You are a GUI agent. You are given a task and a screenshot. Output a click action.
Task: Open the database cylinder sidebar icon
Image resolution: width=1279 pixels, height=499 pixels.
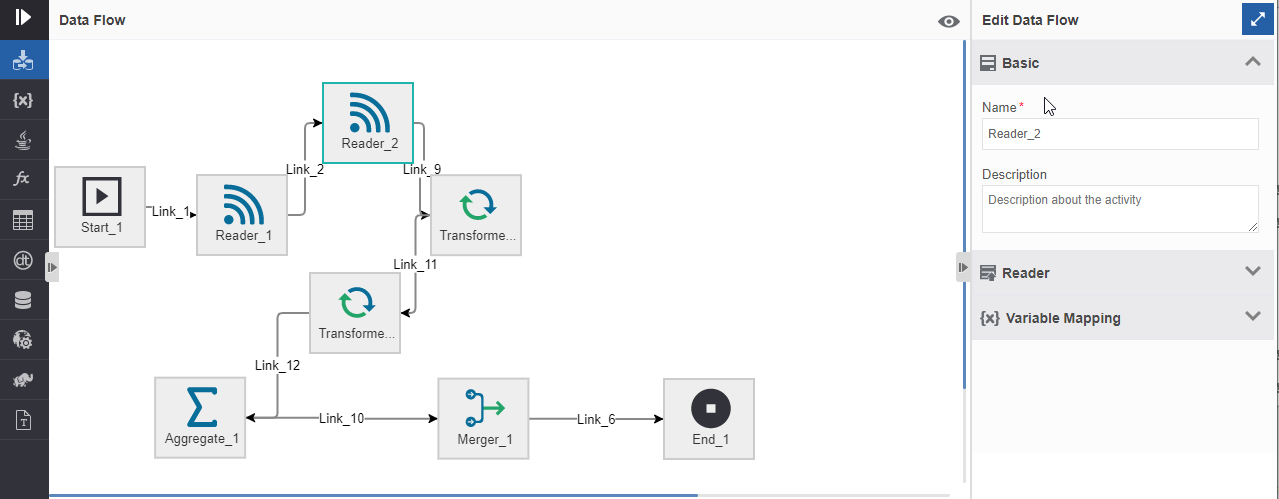[23, 300]
